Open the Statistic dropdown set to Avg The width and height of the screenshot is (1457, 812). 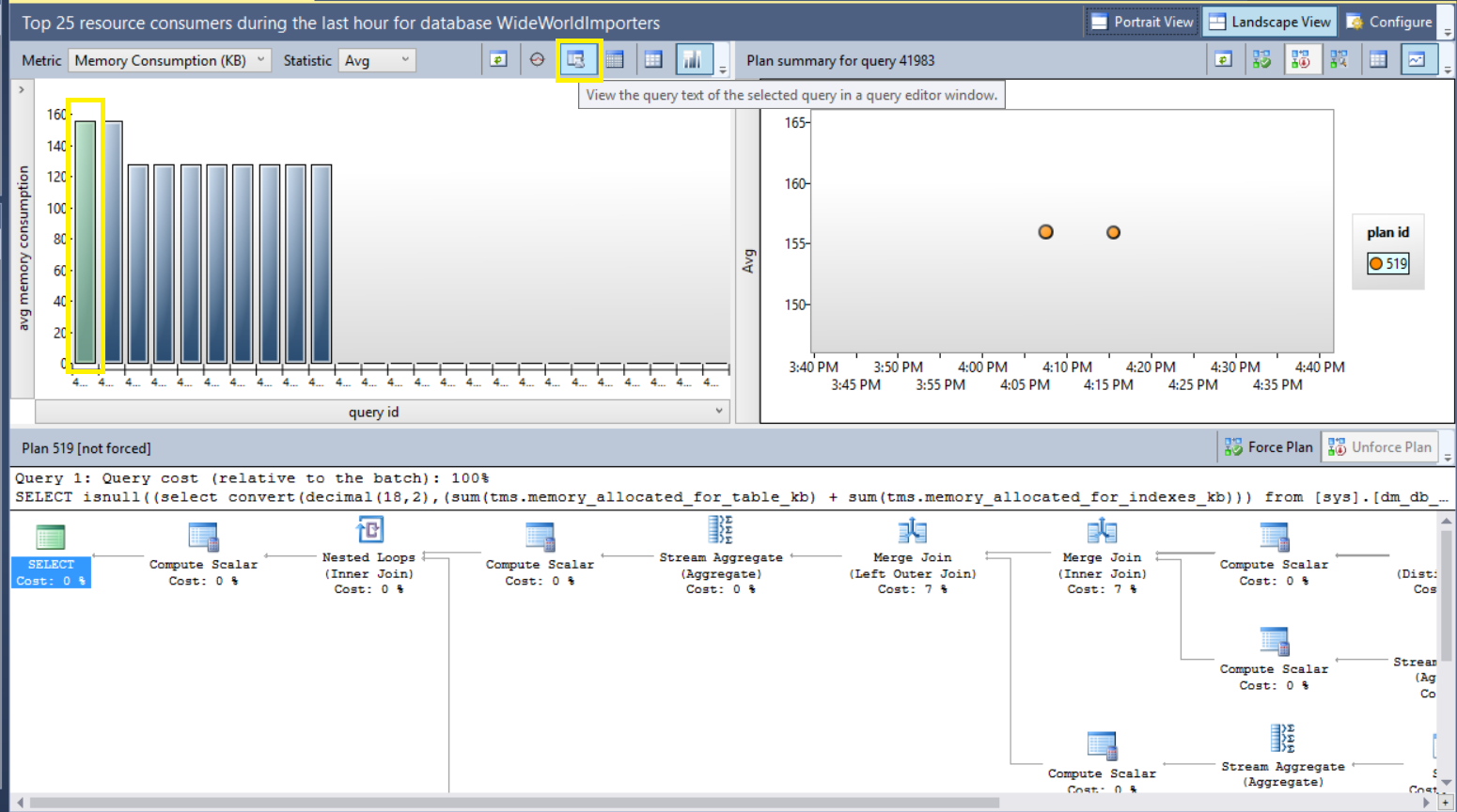pyautogui.click(x=377, y=60)
